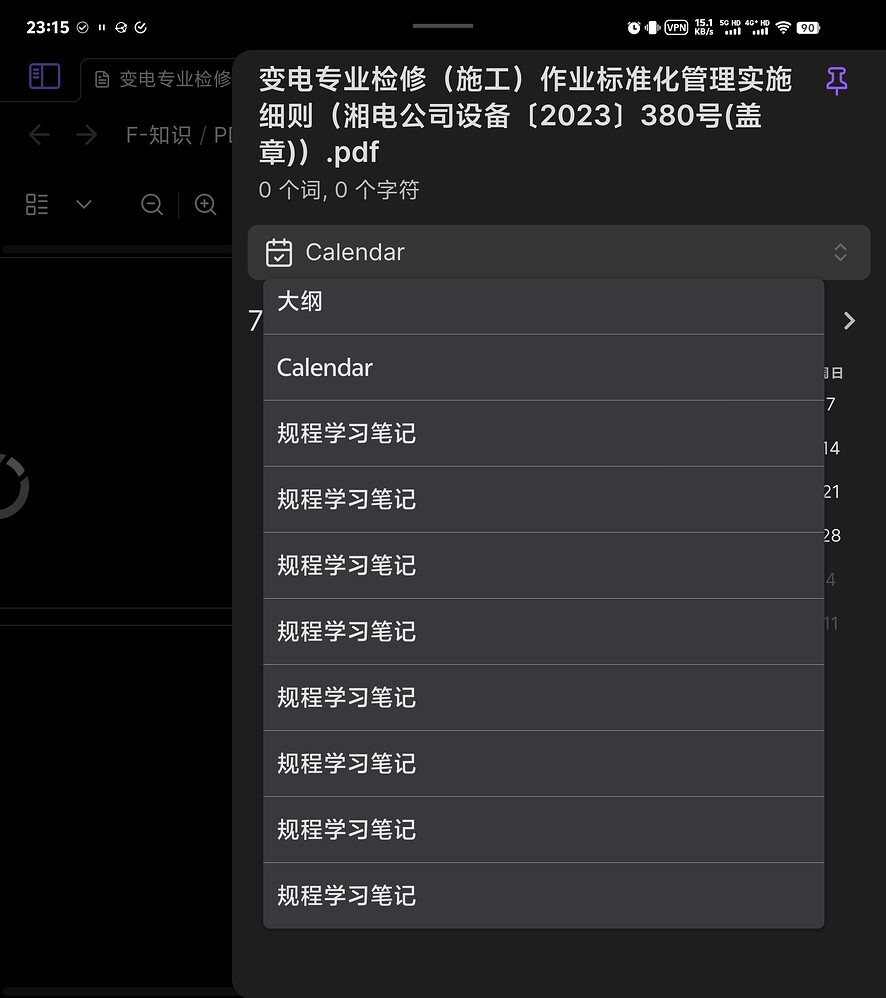This screenshot has width=886, height=998.
Task: Open the F-知识 breadcrumb link
Action: 158,135
